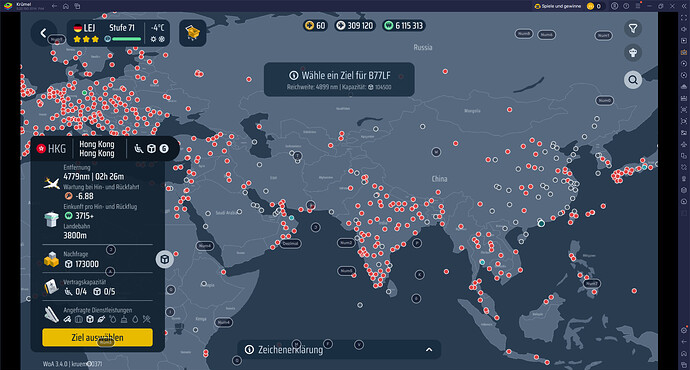
Task: Click the passenger icon in HKG header
Action: coord(139,149)
